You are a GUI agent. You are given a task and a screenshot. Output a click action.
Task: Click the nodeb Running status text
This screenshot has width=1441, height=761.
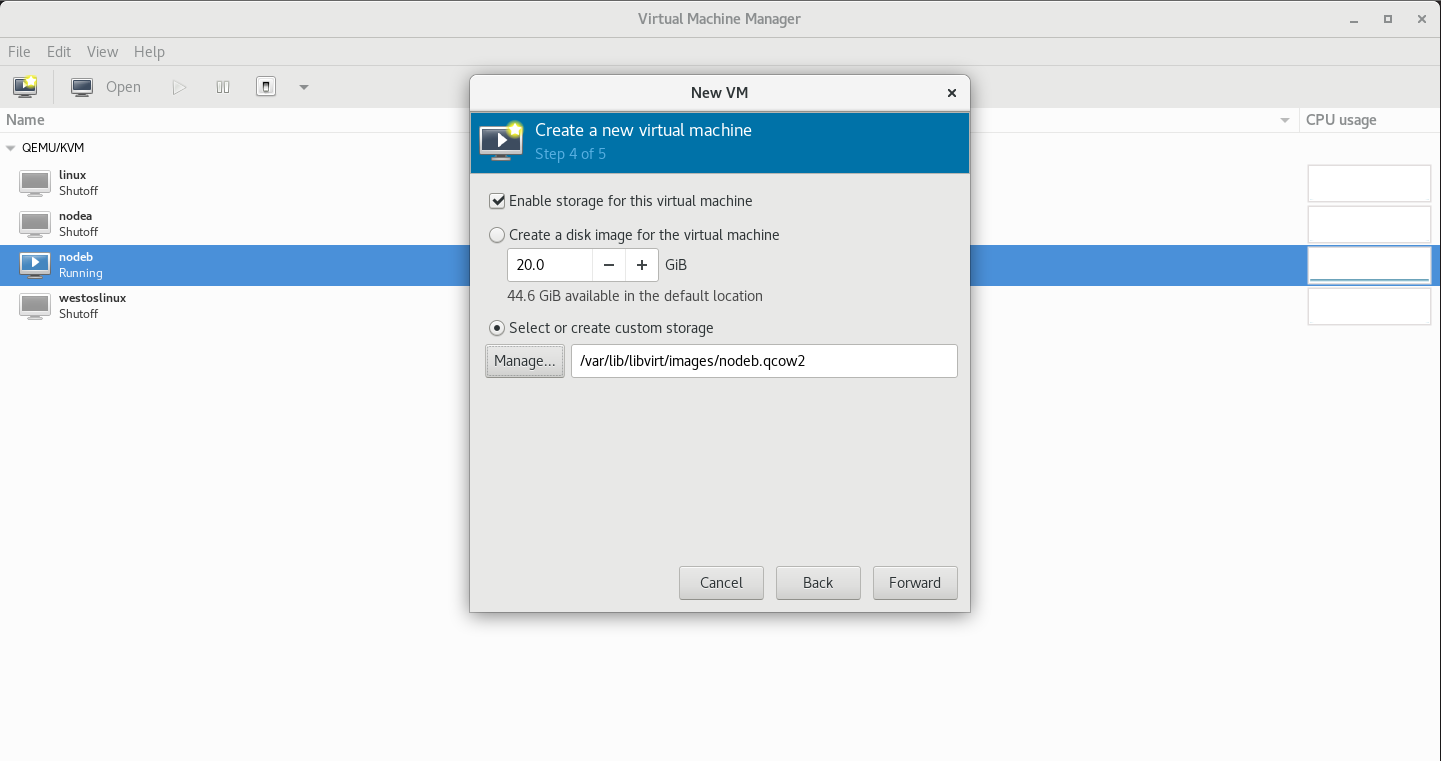point(81,273)
